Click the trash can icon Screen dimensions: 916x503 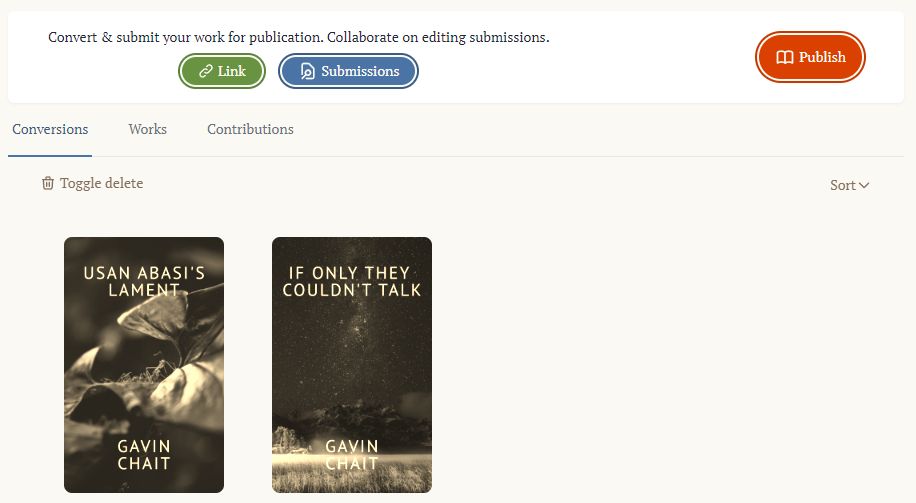tap(48, 183)
